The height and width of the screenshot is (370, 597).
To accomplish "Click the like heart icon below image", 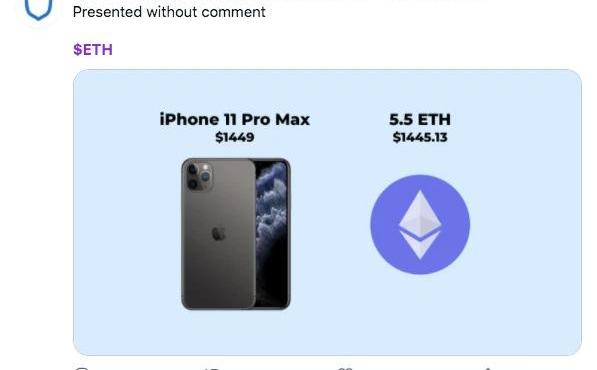I will pos(344,368).
